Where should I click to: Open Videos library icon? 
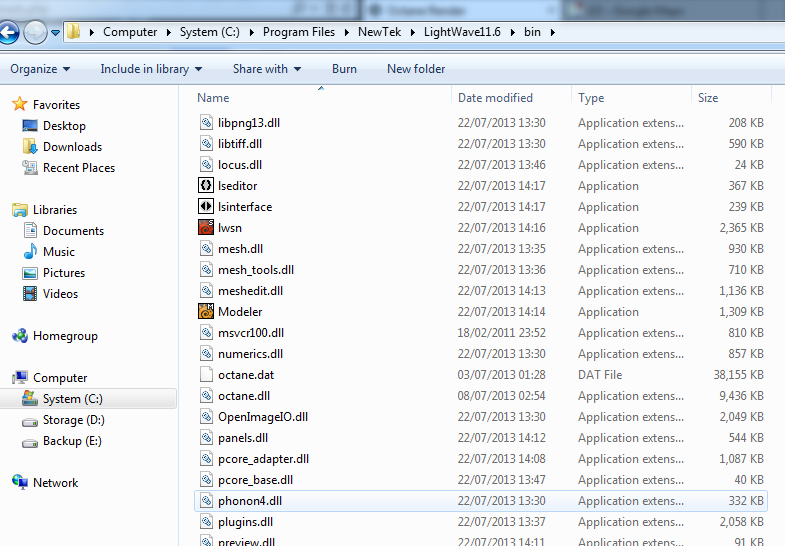point(30,294)
